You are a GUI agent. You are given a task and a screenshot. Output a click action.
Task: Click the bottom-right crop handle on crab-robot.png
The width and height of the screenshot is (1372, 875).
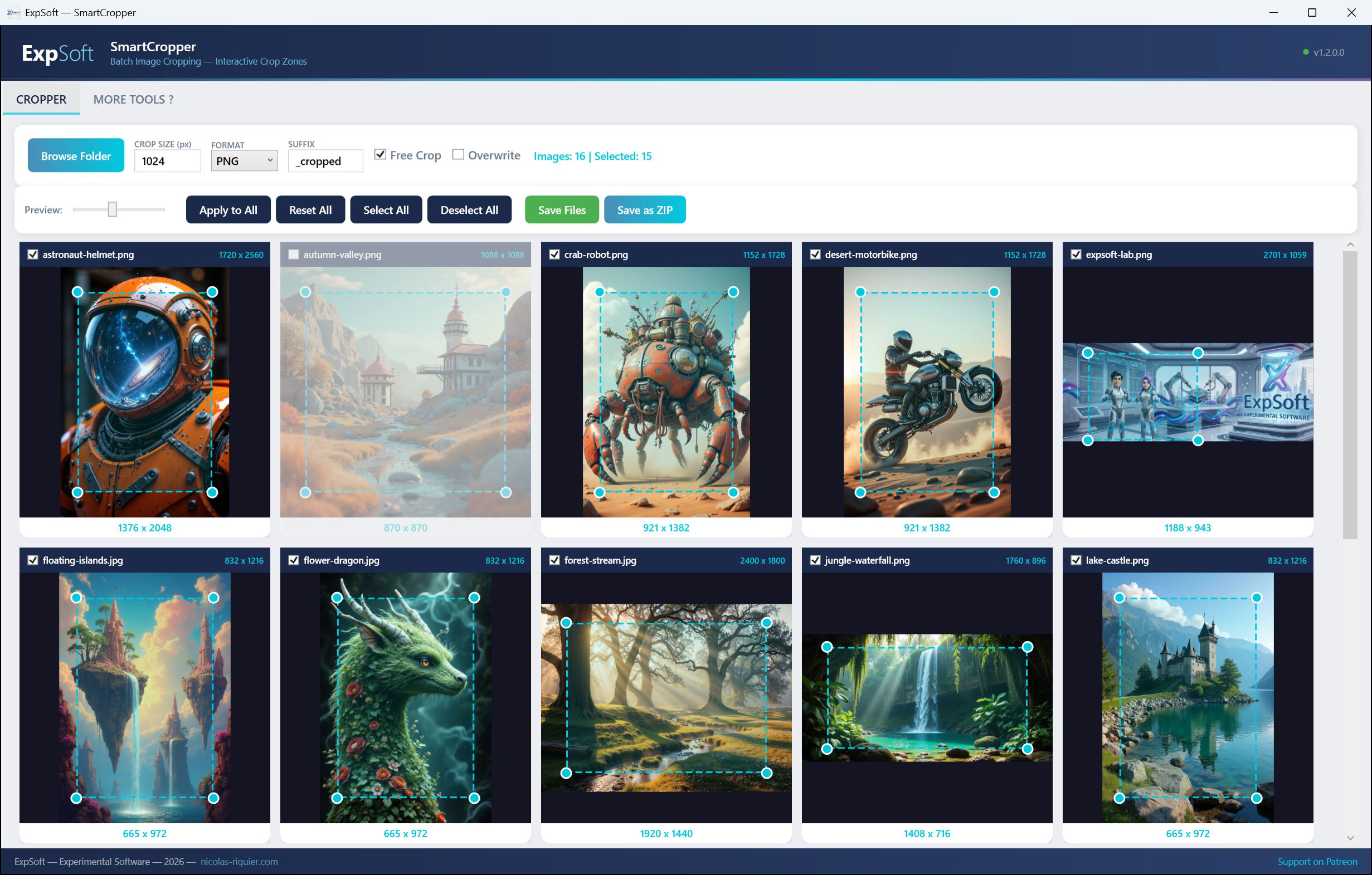(733, 492)
